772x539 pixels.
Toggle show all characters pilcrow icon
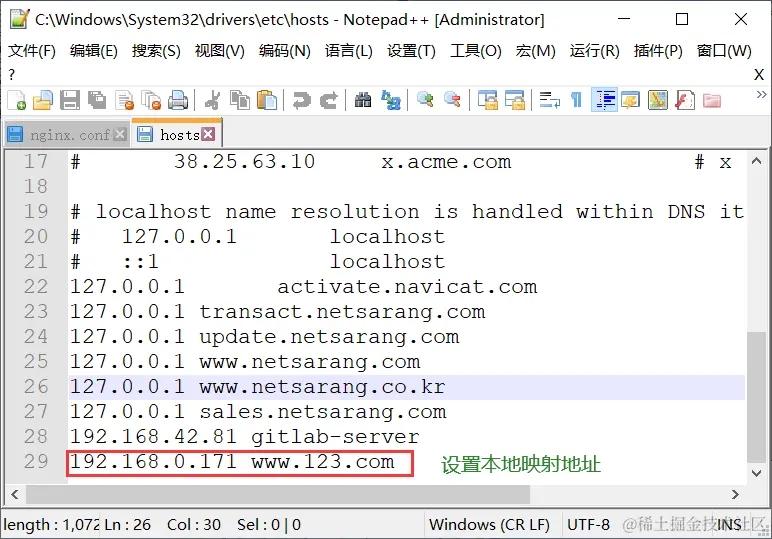coord(577,100)
